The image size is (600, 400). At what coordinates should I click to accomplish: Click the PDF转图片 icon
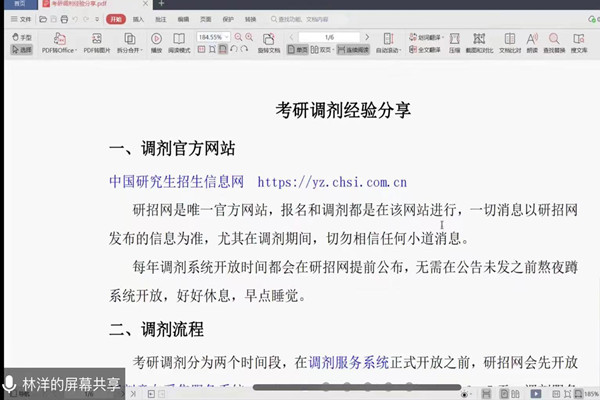96,39
